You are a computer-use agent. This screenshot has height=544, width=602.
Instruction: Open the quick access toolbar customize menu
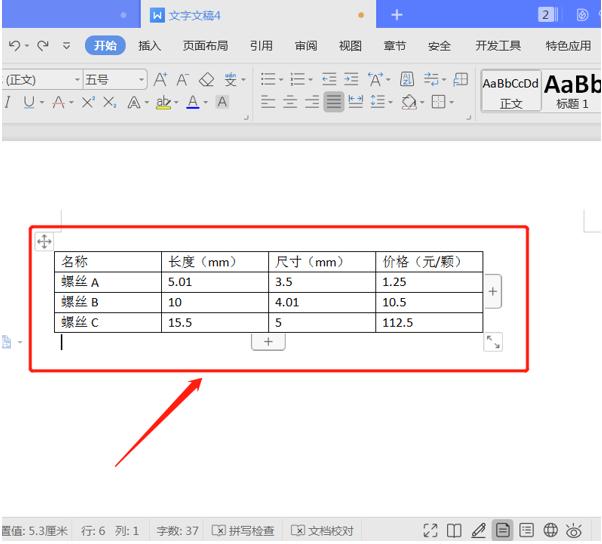tap(66, 46)
